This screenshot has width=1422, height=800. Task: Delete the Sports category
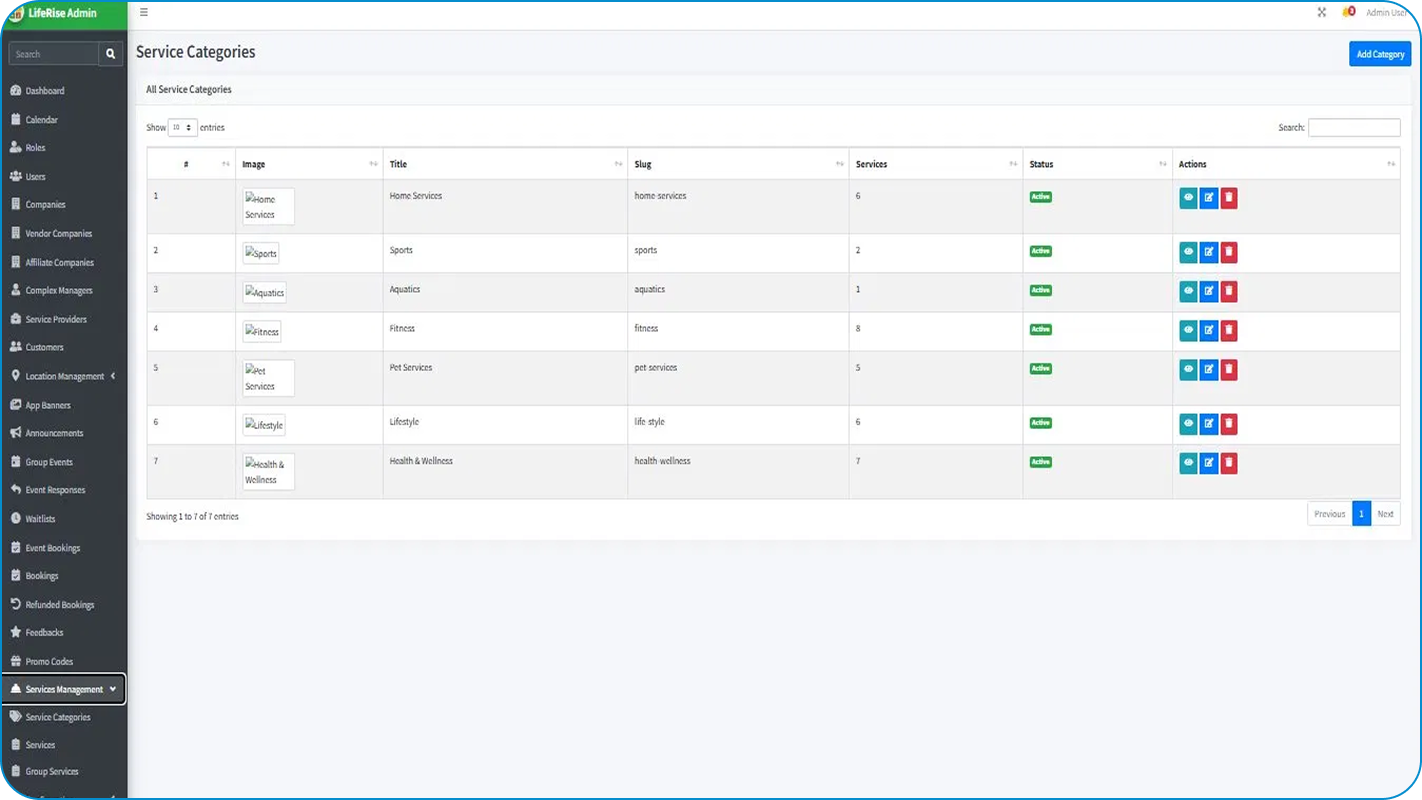tap(1229, 252)
